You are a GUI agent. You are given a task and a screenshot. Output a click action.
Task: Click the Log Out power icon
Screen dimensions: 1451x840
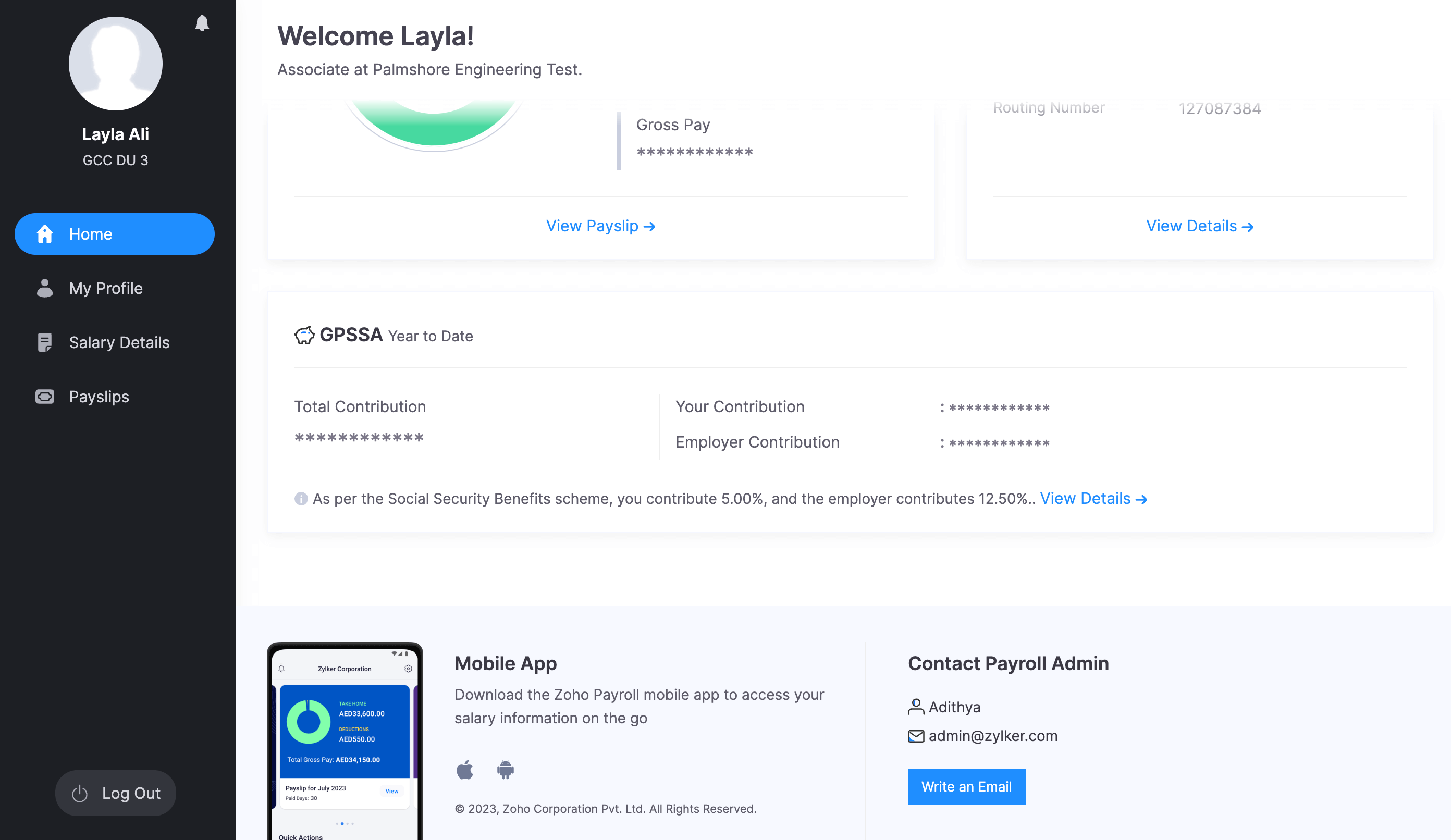(80, 792)
